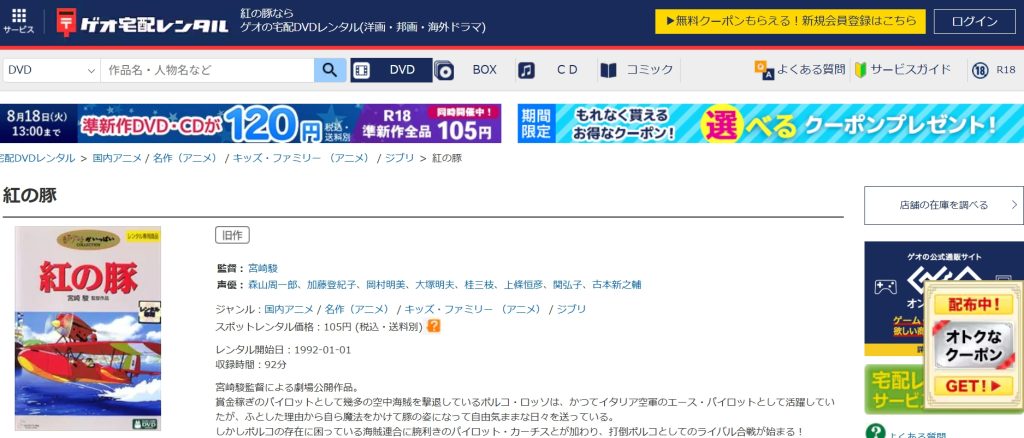Open voice actor 岡村明美 link
This screenshot has width=1024, height=438.
point(385,285)
